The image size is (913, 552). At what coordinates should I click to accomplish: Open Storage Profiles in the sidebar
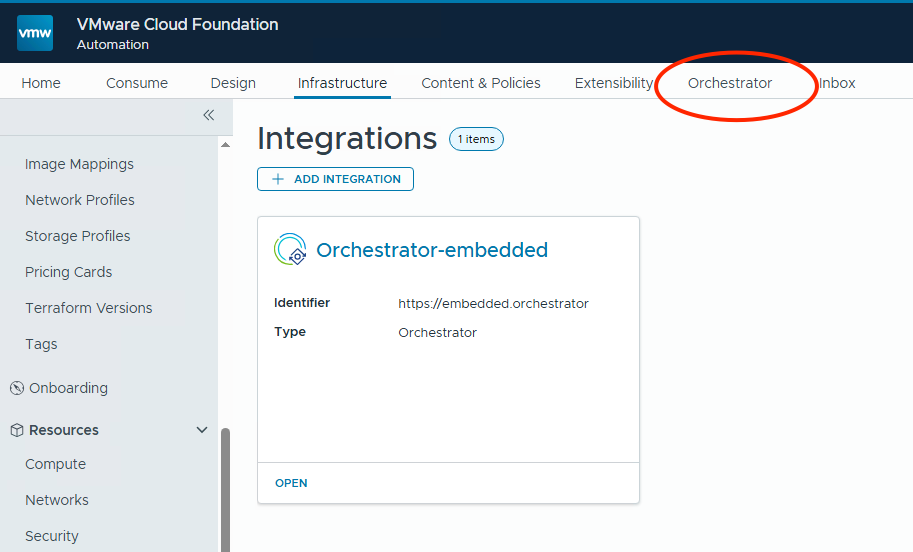click(x=78, y=236)
